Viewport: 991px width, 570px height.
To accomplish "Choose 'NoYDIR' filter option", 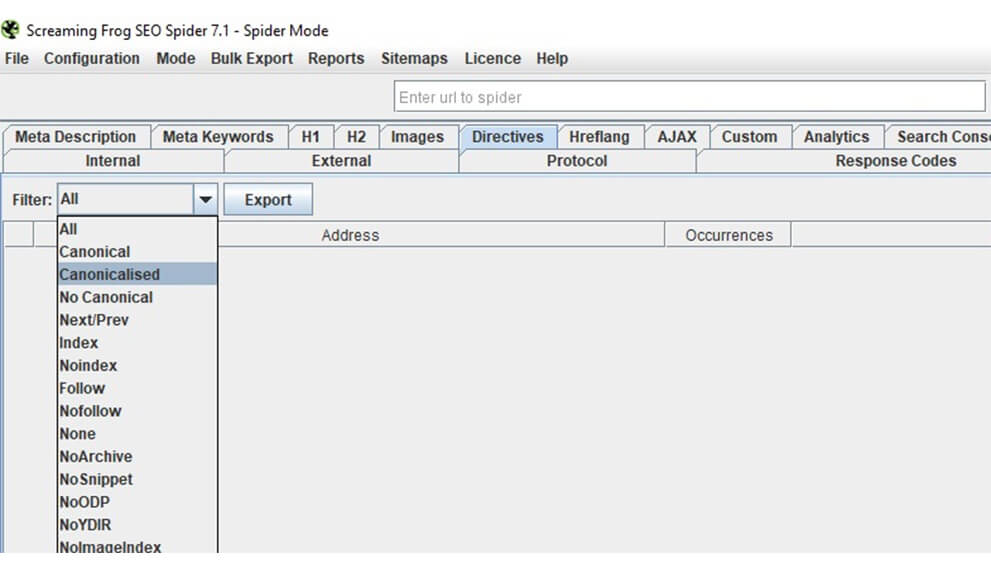I will click(137, 525).
